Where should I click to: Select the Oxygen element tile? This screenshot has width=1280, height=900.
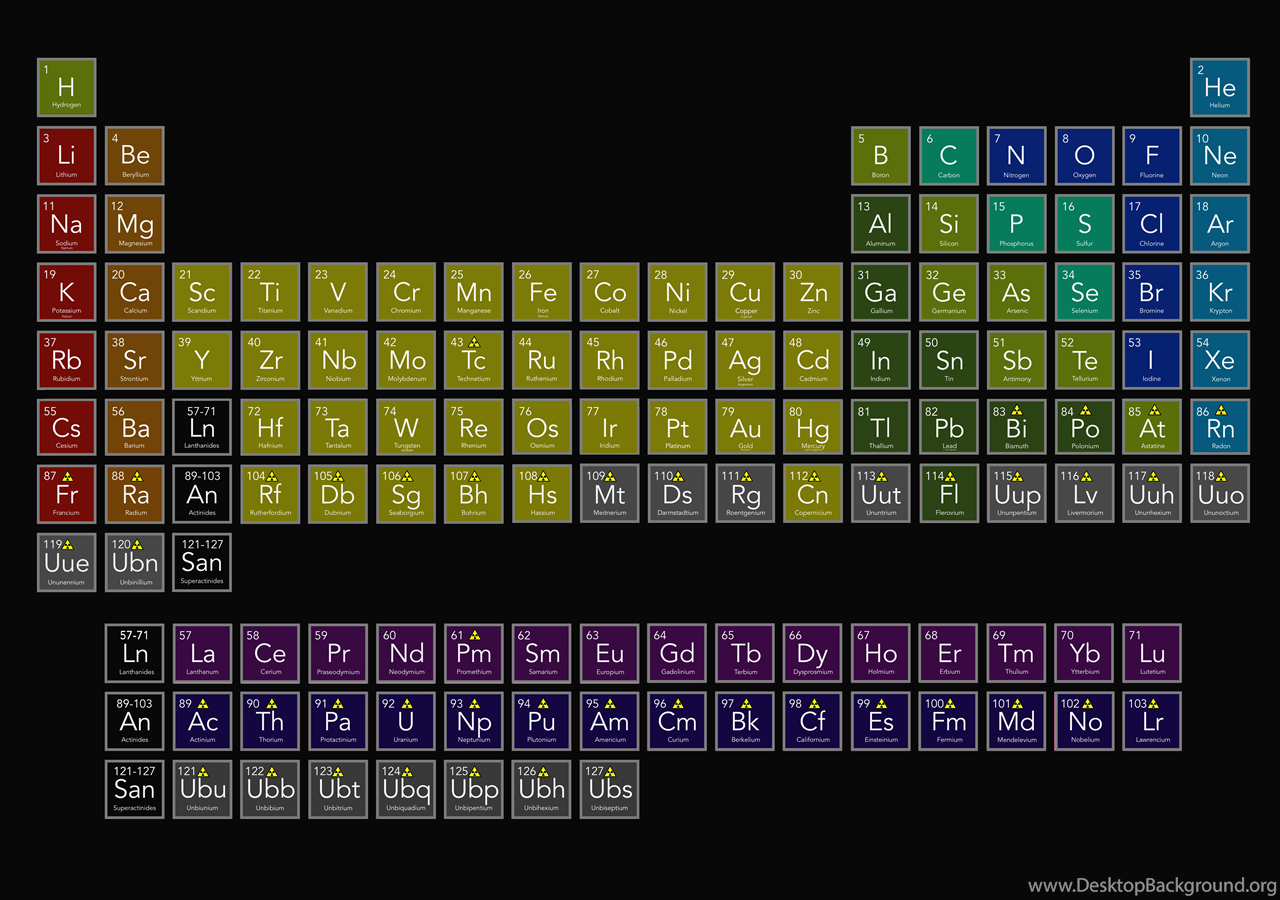[1084, 156]
